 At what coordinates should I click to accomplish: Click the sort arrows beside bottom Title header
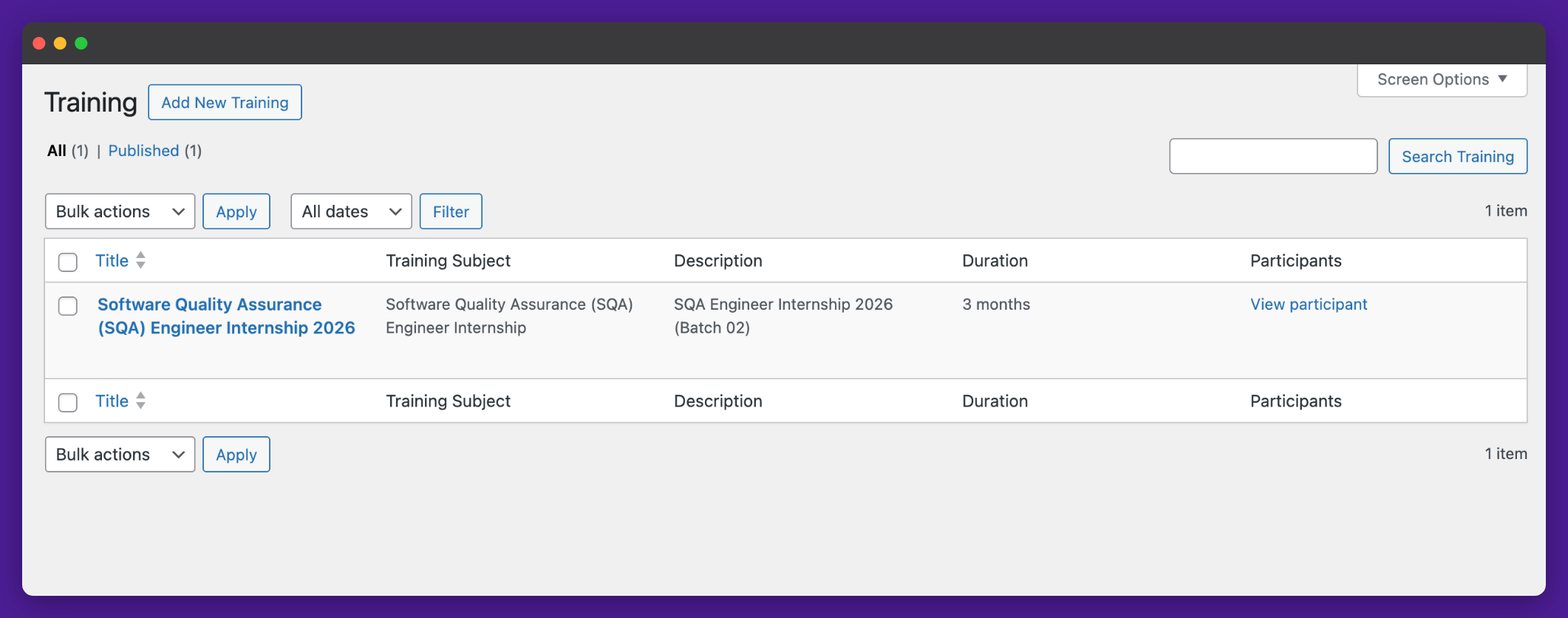coord(140,401)
